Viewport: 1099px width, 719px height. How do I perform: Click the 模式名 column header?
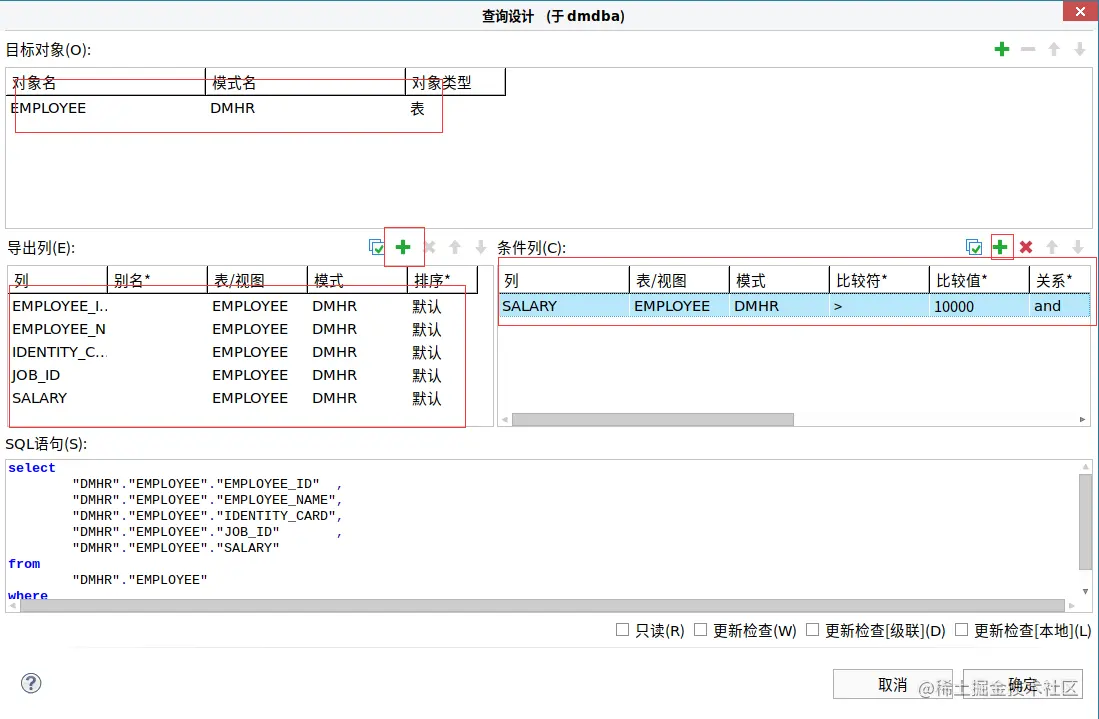306,82
